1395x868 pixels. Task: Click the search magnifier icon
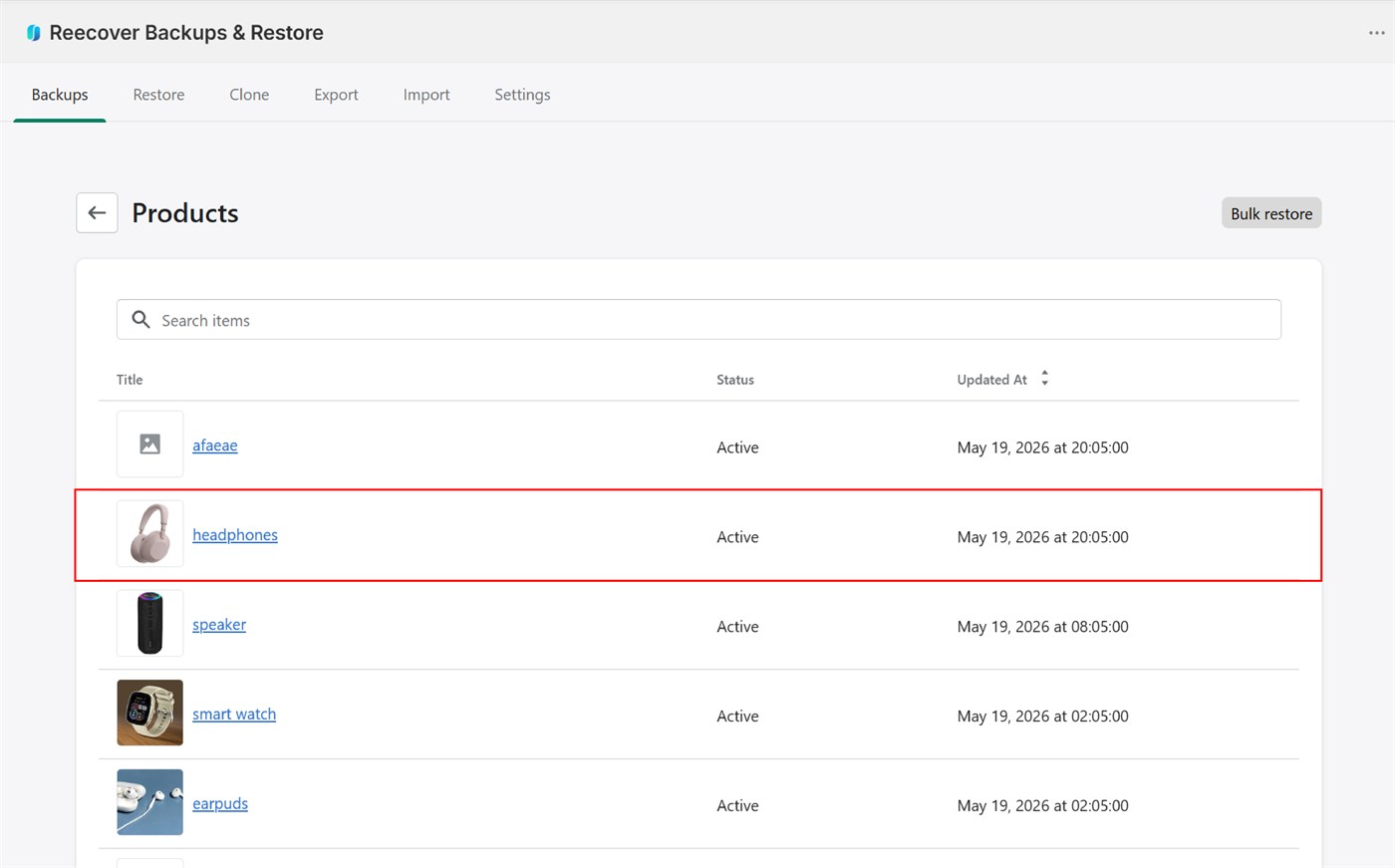click(x=141, y=319)
